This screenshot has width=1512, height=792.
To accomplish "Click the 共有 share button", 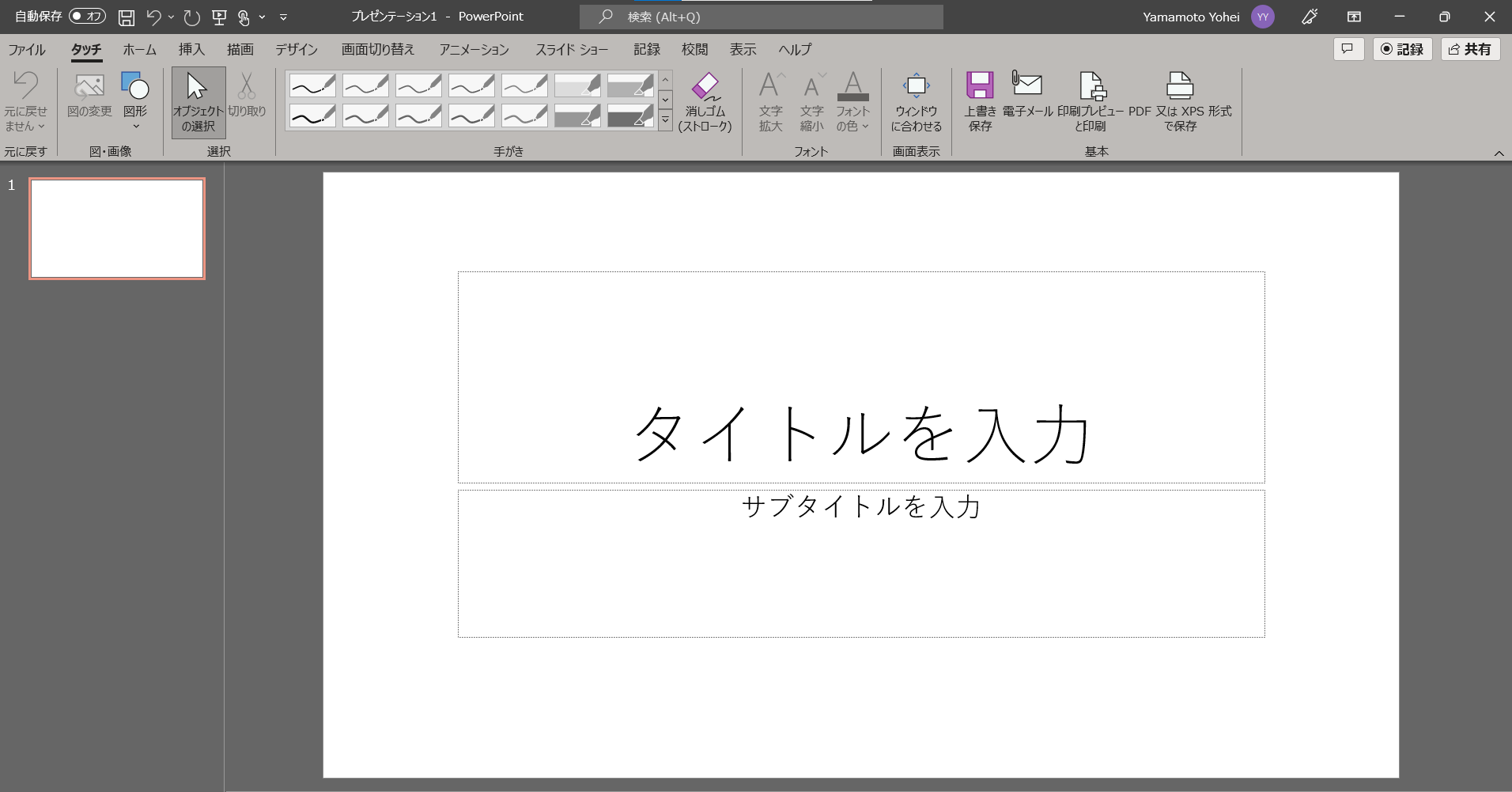I will point(1470,49).
